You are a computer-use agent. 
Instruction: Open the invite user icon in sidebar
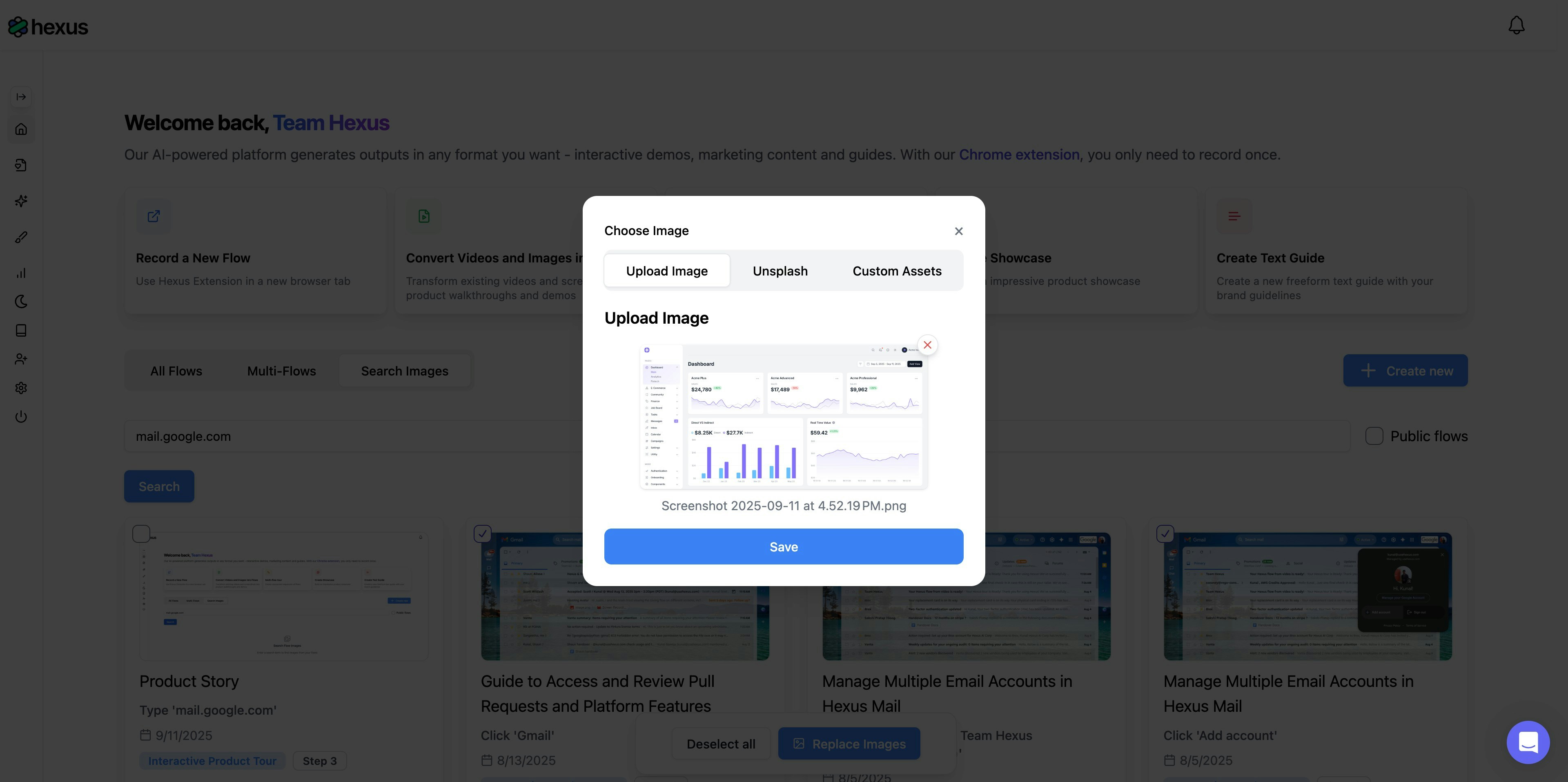tap(21, 359)
